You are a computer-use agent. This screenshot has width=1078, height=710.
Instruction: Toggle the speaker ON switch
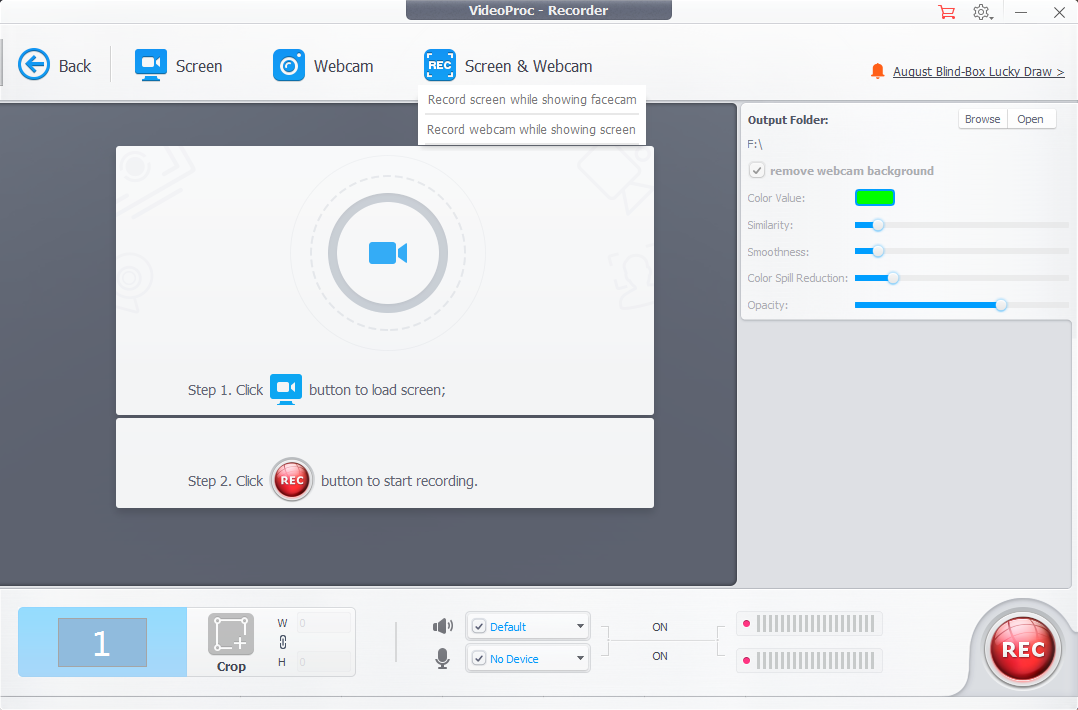point(660,627)
